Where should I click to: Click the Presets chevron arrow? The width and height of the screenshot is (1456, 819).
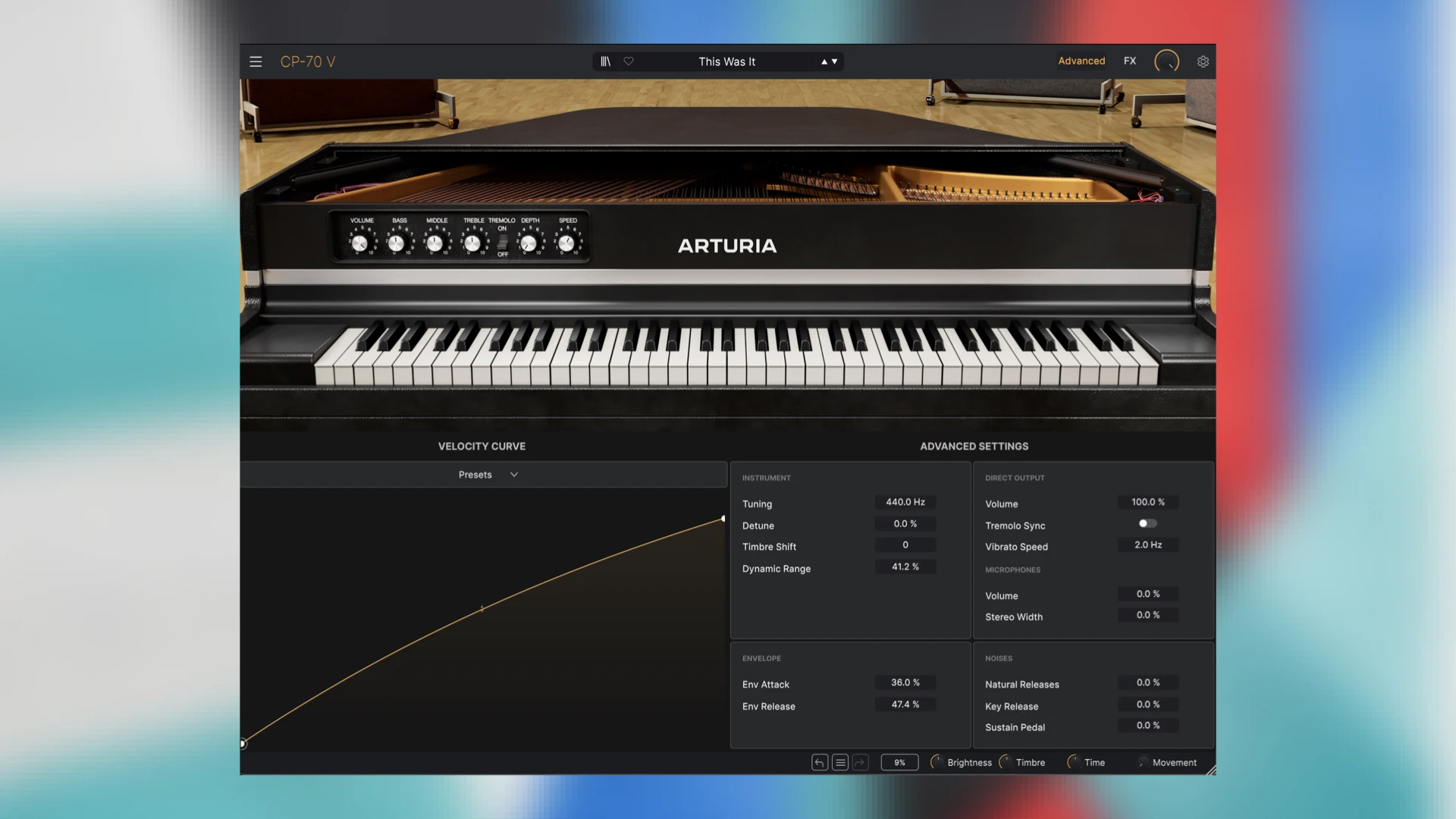[x=514, y=475]
